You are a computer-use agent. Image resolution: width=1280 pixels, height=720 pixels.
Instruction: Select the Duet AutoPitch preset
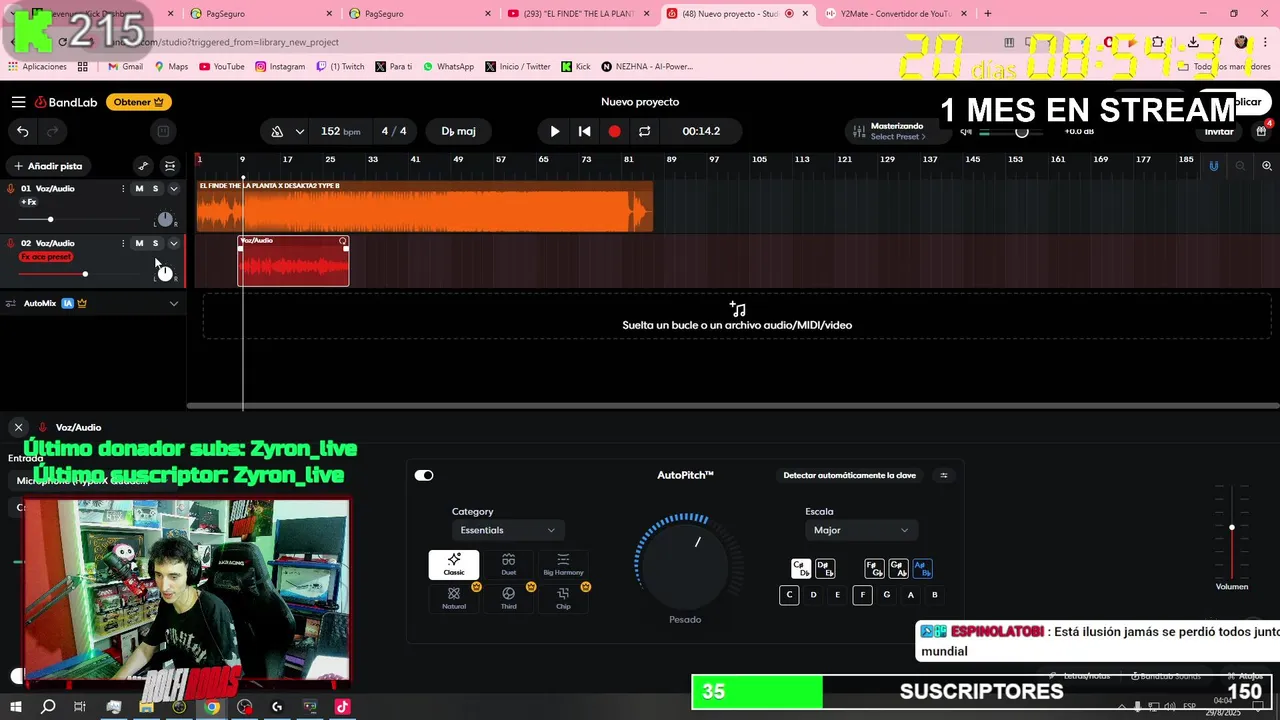509,565
